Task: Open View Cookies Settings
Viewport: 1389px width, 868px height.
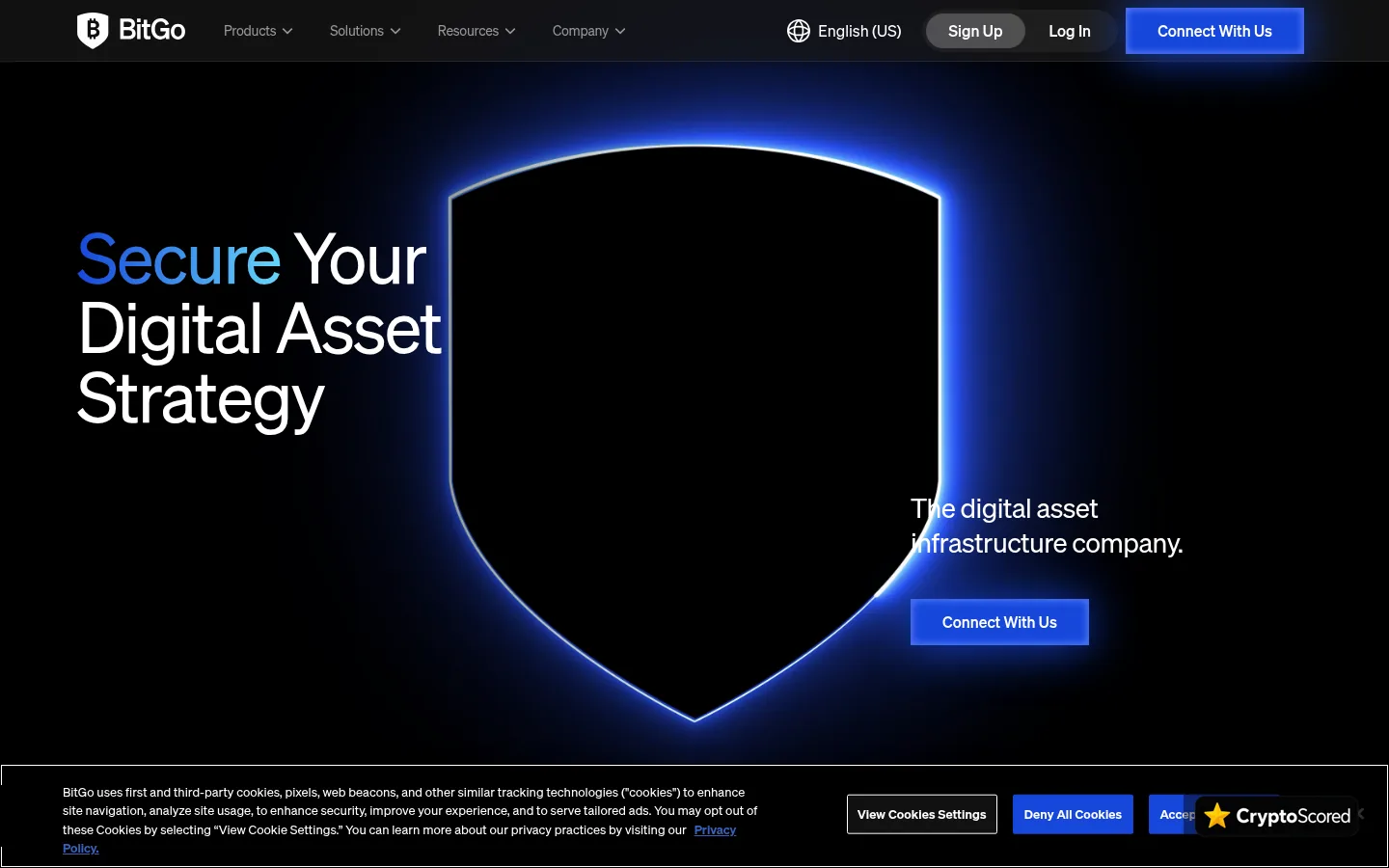Action: point(922,815)
